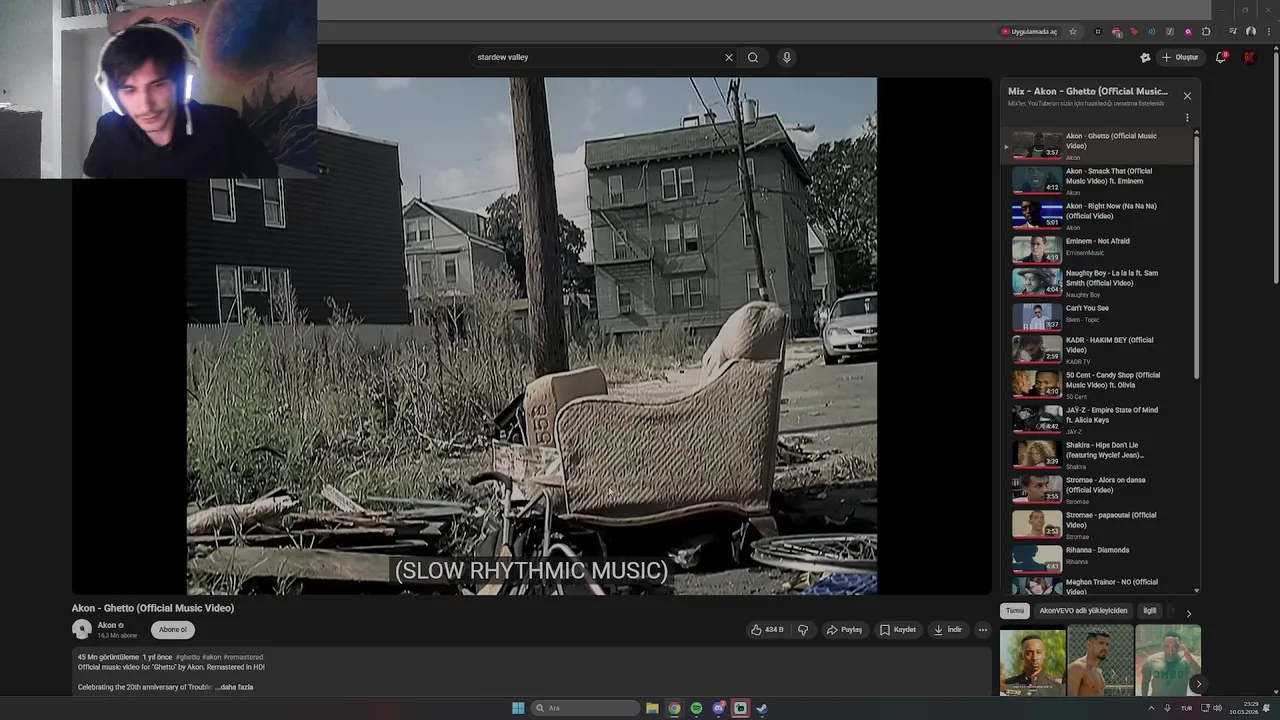Open Chrome extensions puzzle icon
The height and width of the screenshot is (720, 1280).
1206,31
